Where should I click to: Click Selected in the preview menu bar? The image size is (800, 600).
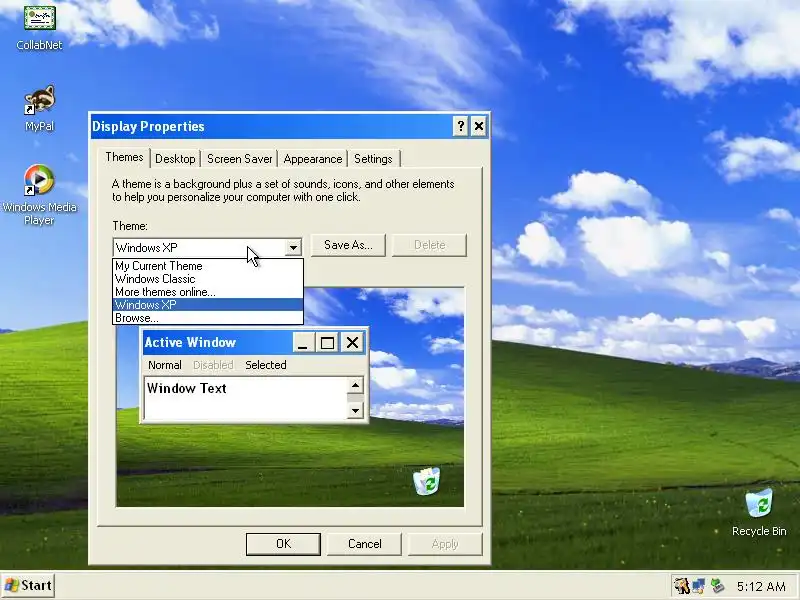tap(266, 365)
